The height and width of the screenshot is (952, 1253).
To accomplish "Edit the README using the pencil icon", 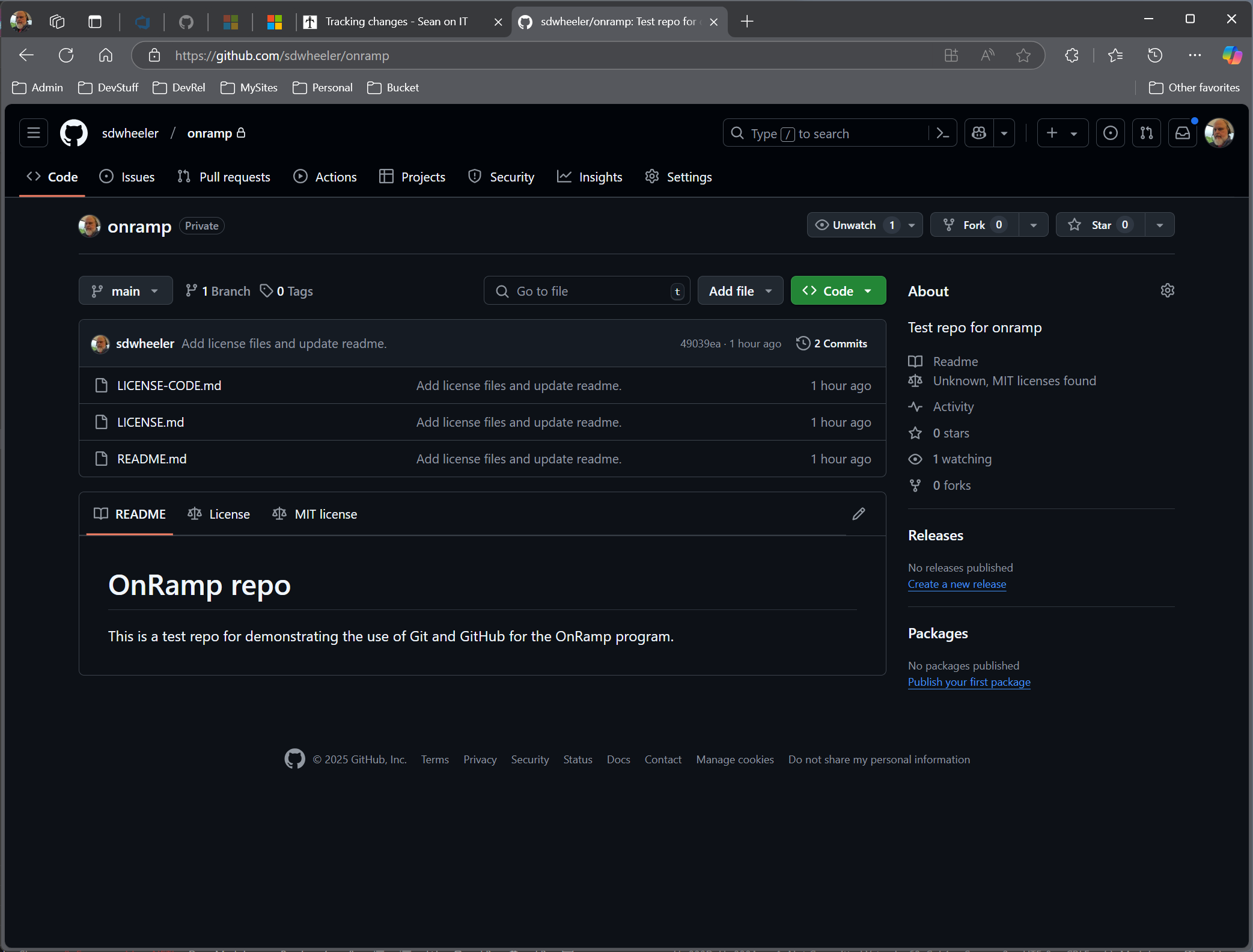I will click(859, 514).
